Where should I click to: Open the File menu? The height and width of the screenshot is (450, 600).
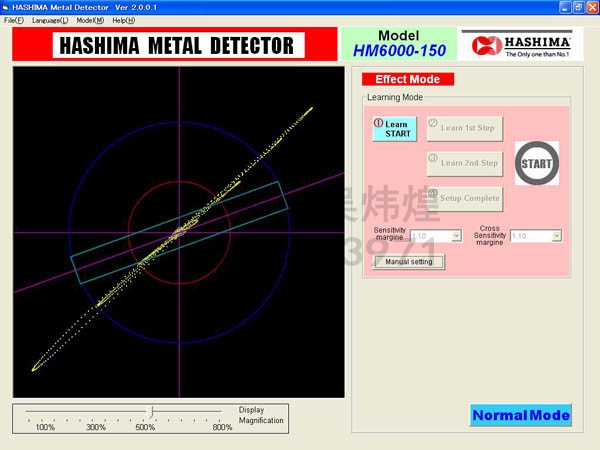[x=14, y=20]
